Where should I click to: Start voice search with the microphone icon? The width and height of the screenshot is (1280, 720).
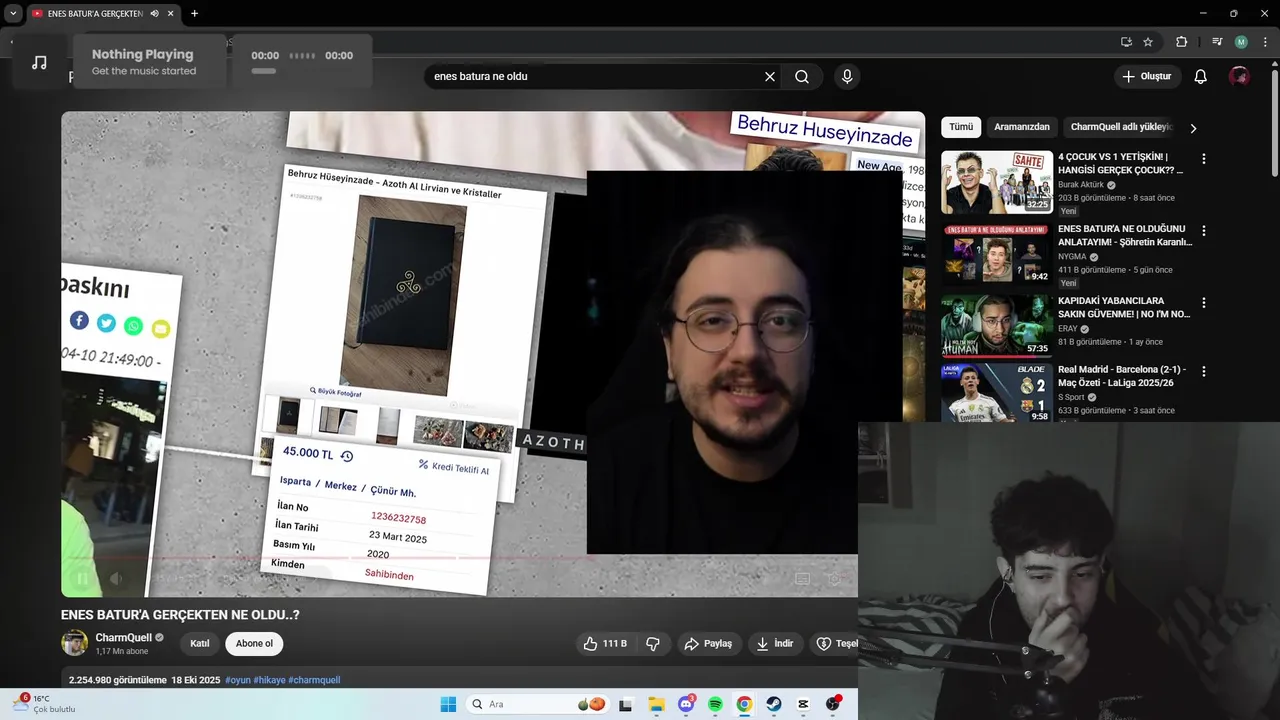pyautogui.click(x=847, y=77)
